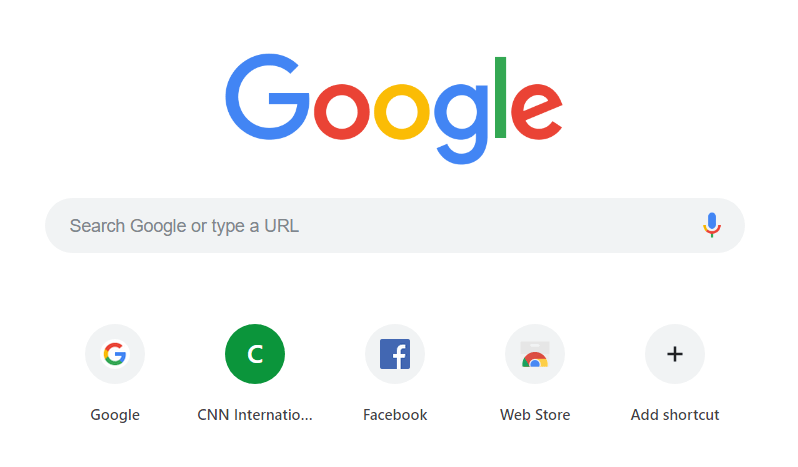Click the 'Add shortcut' text label
Screen dimensions: 798x467
(675, 415)
